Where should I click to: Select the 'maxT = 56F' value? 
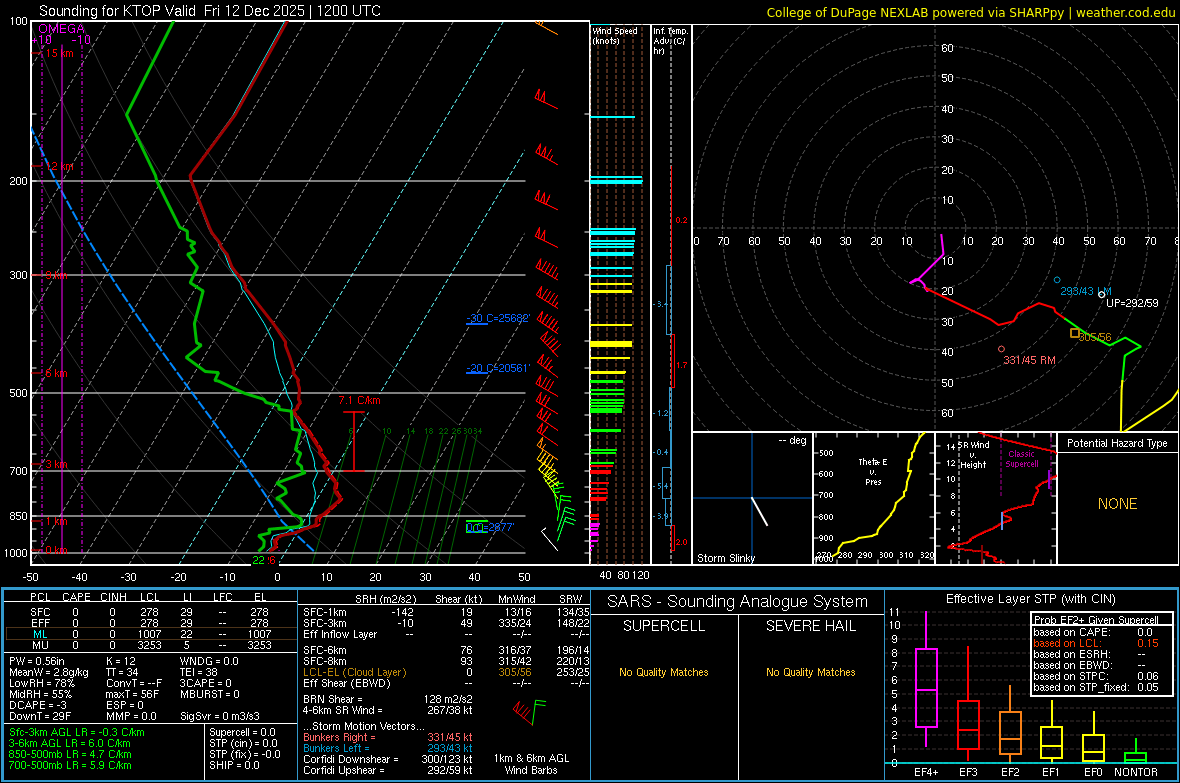pos(132,694)
